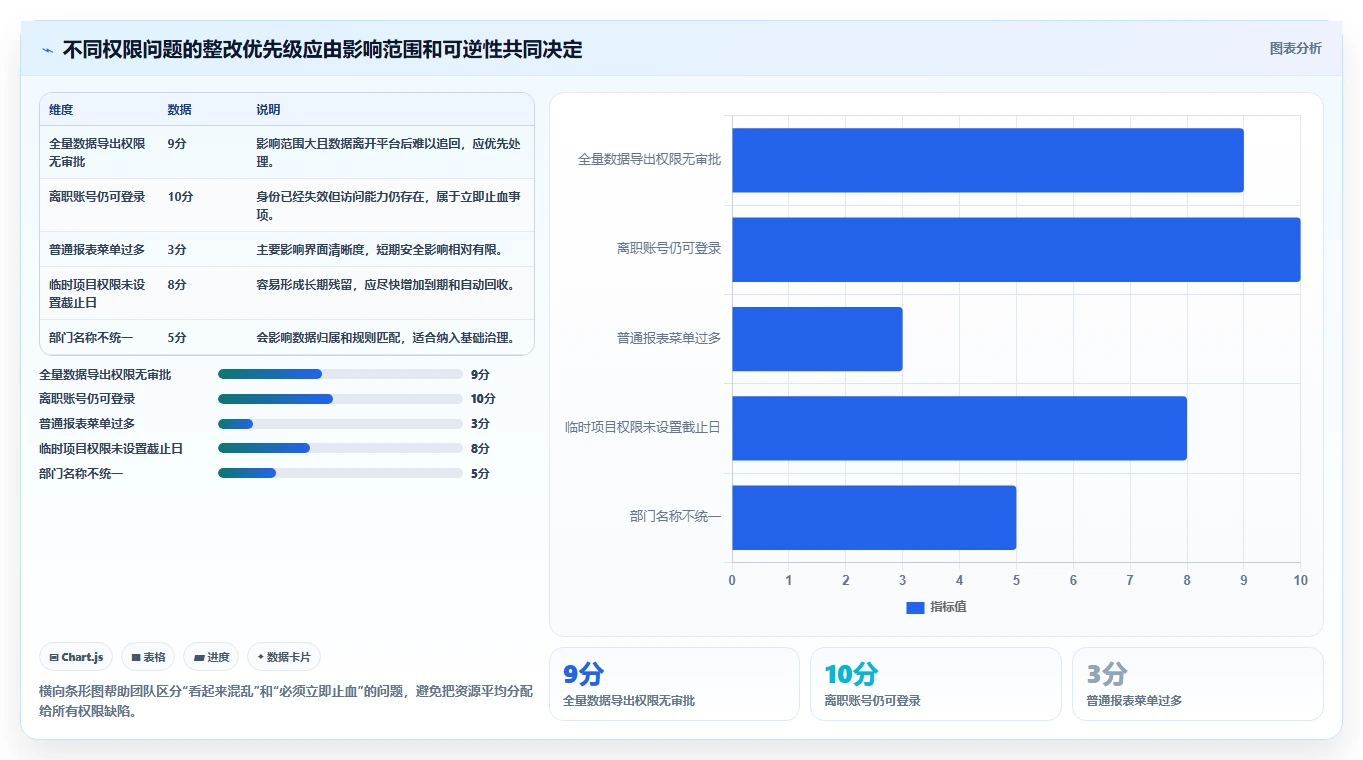
Task: Click the 3分 value beside the progress bars
Action: coord(480,424)
